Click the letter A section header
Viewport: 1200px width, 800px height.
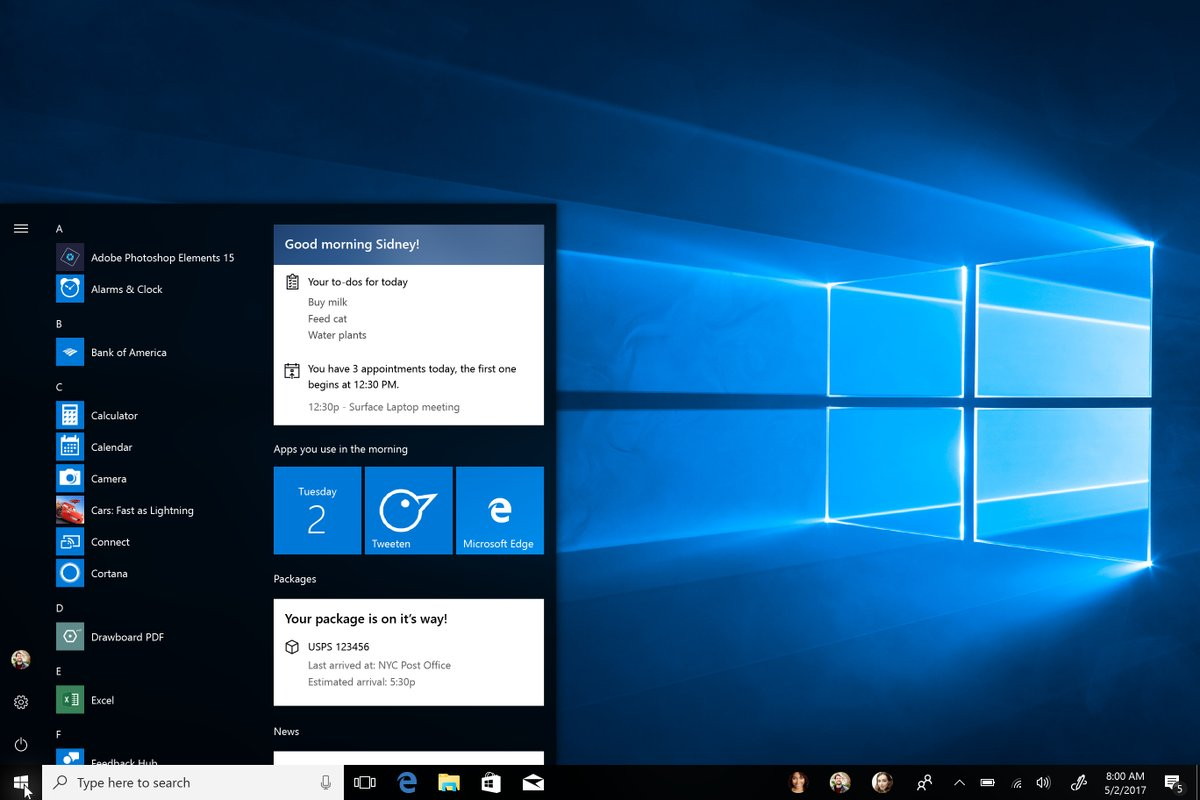tap(59, 229)
